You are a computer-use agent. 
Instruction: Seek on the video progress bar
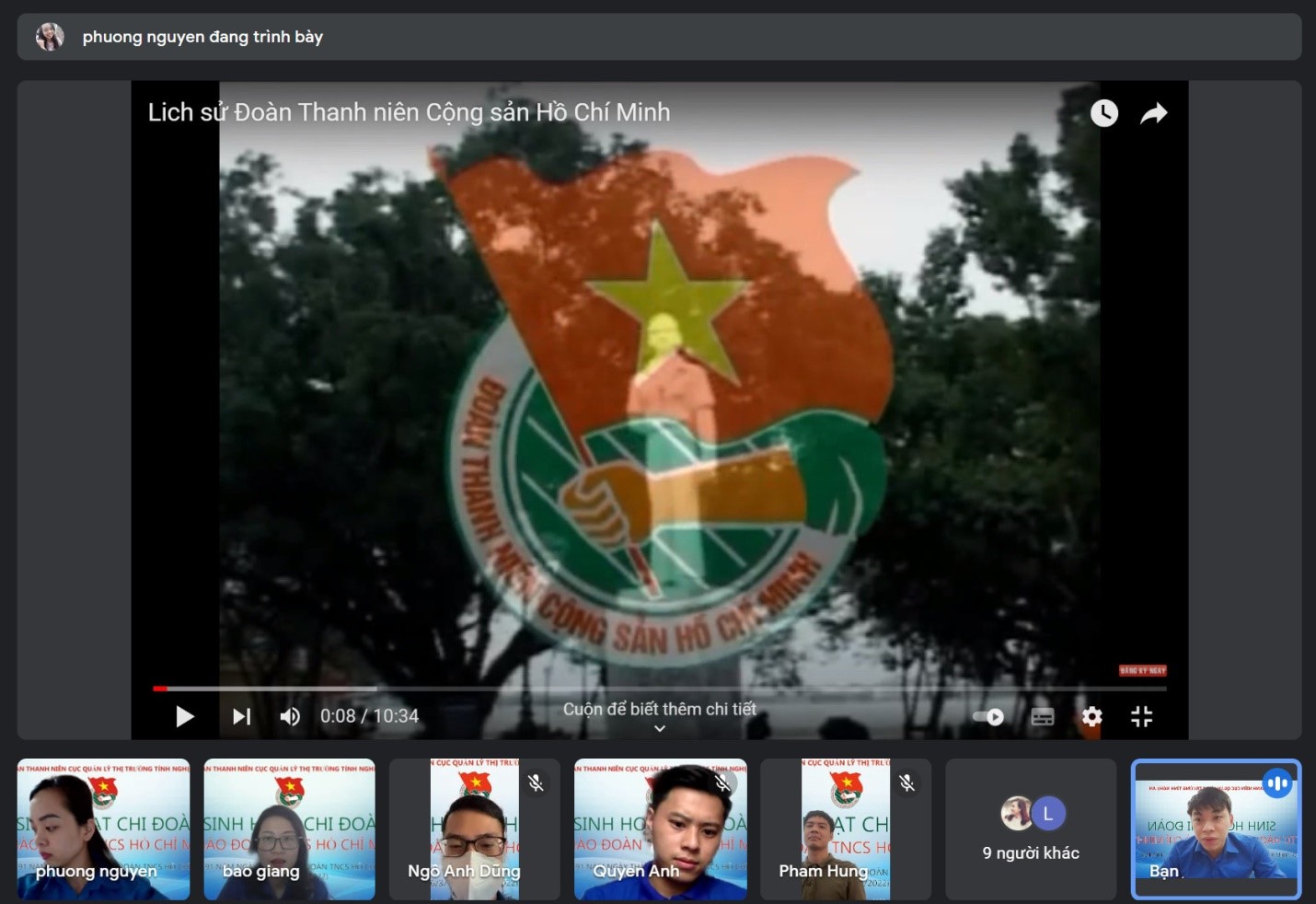click(660, 689)
